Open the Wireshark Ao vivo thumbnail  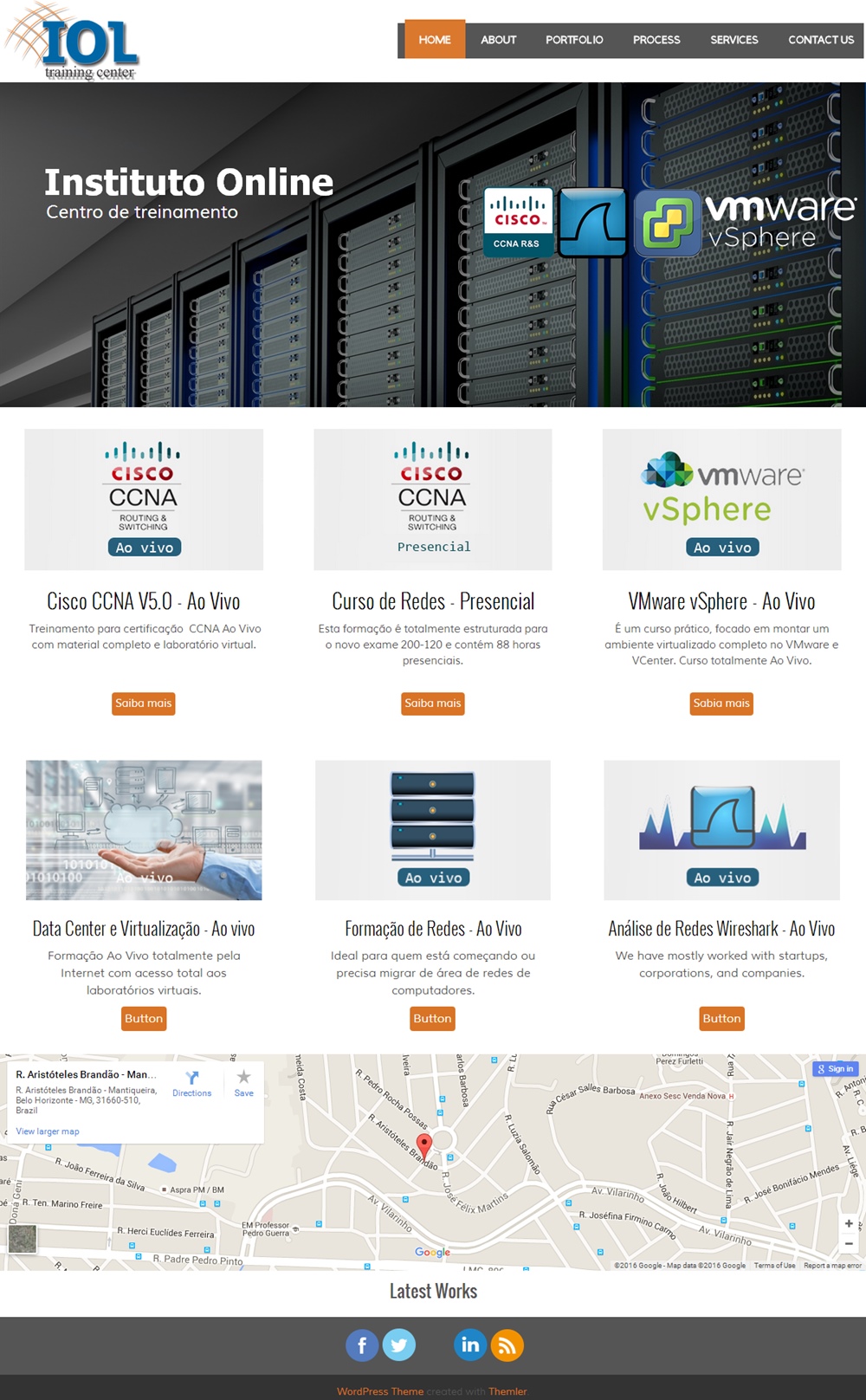722,830
